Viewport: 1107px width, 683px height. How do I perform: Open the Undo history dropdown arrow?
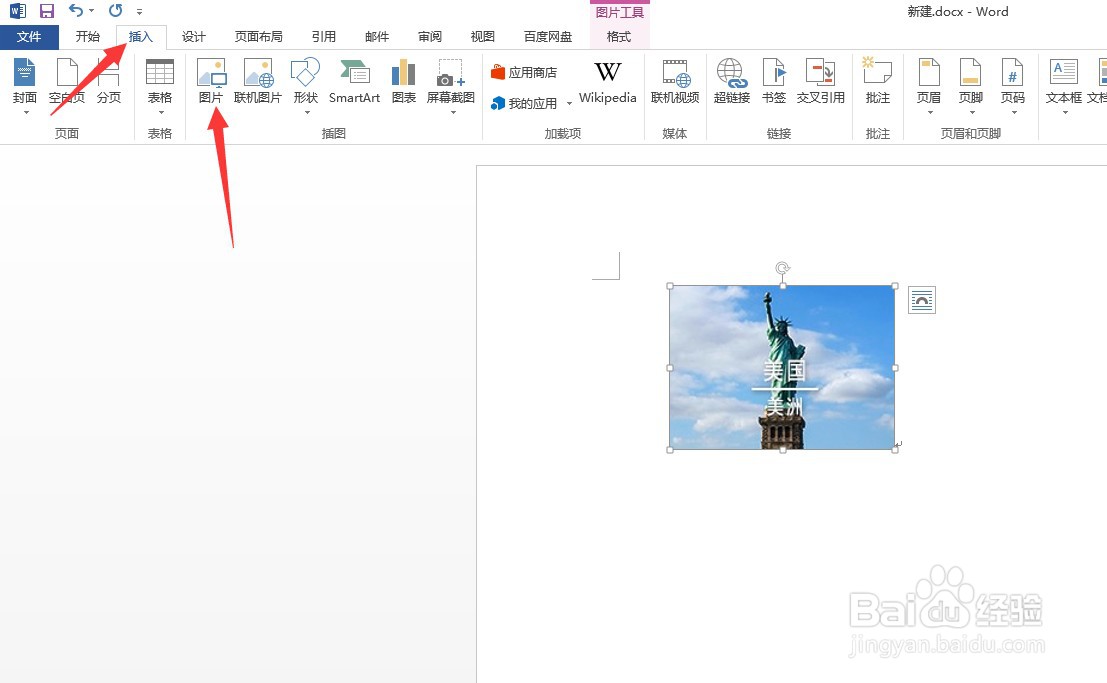[92, 11]
